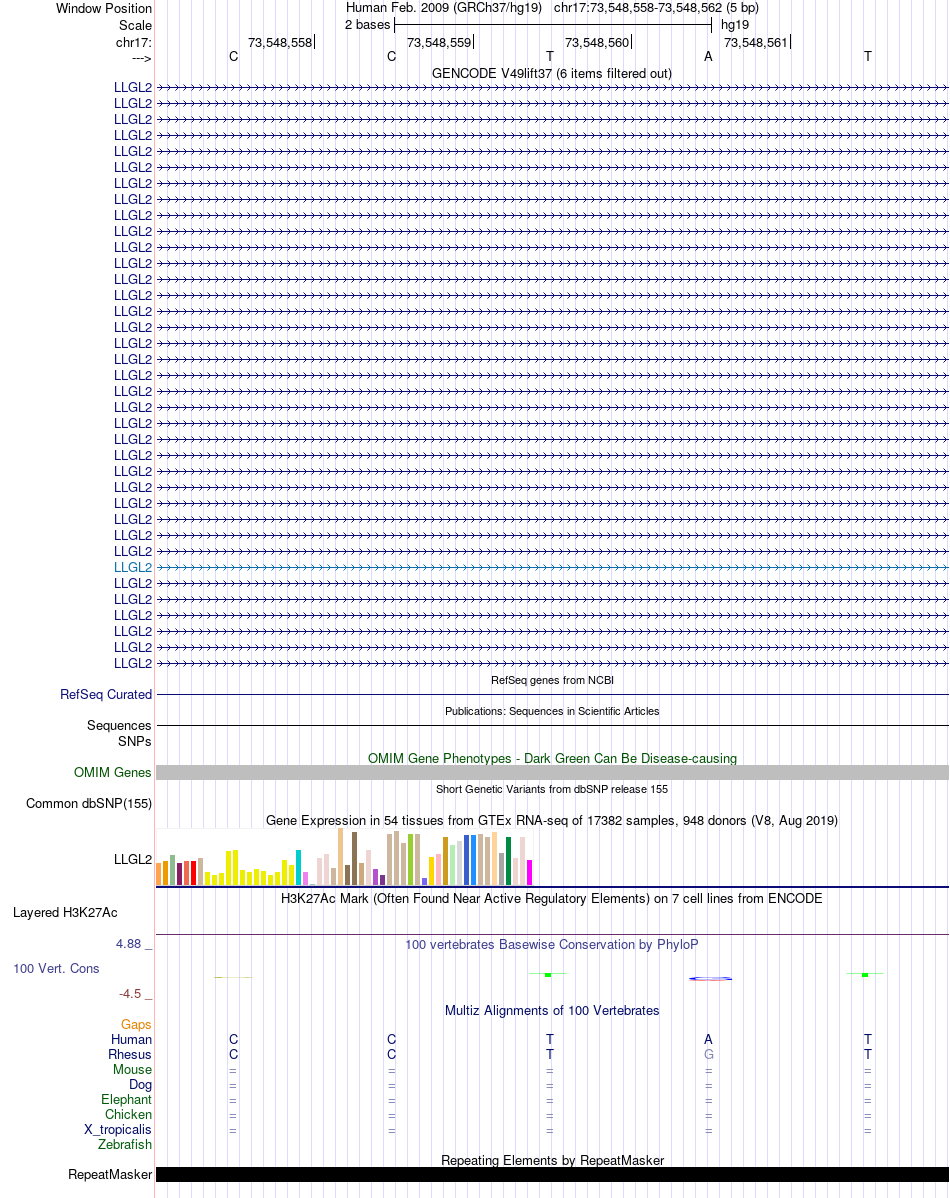This screenshot has width=950, height=1198.
Task: Click the blue negative PhyloP mark under A
Action: coord(711,979)
